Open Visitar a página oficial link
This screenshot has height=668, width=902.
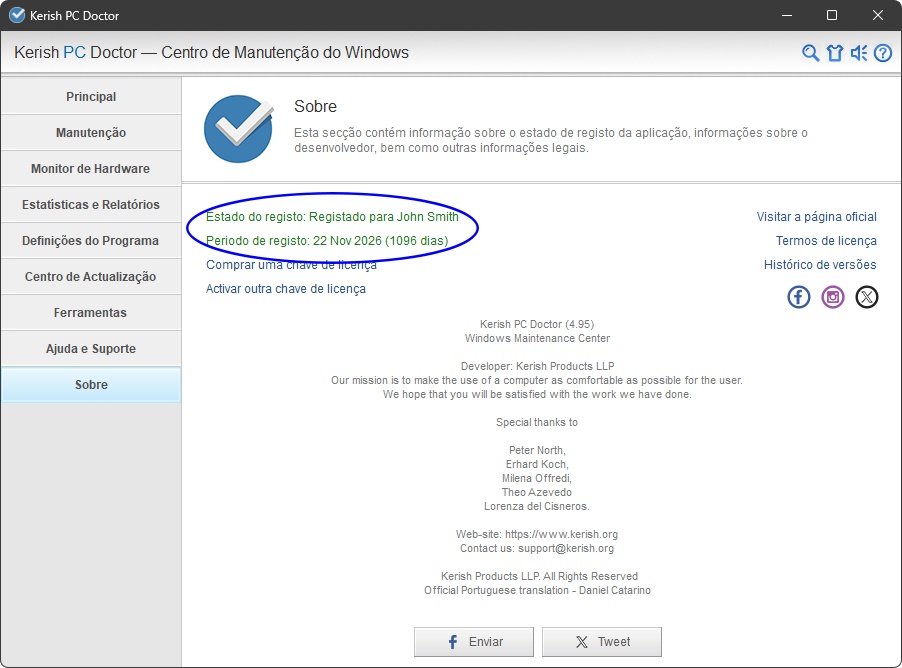[816, 217]
